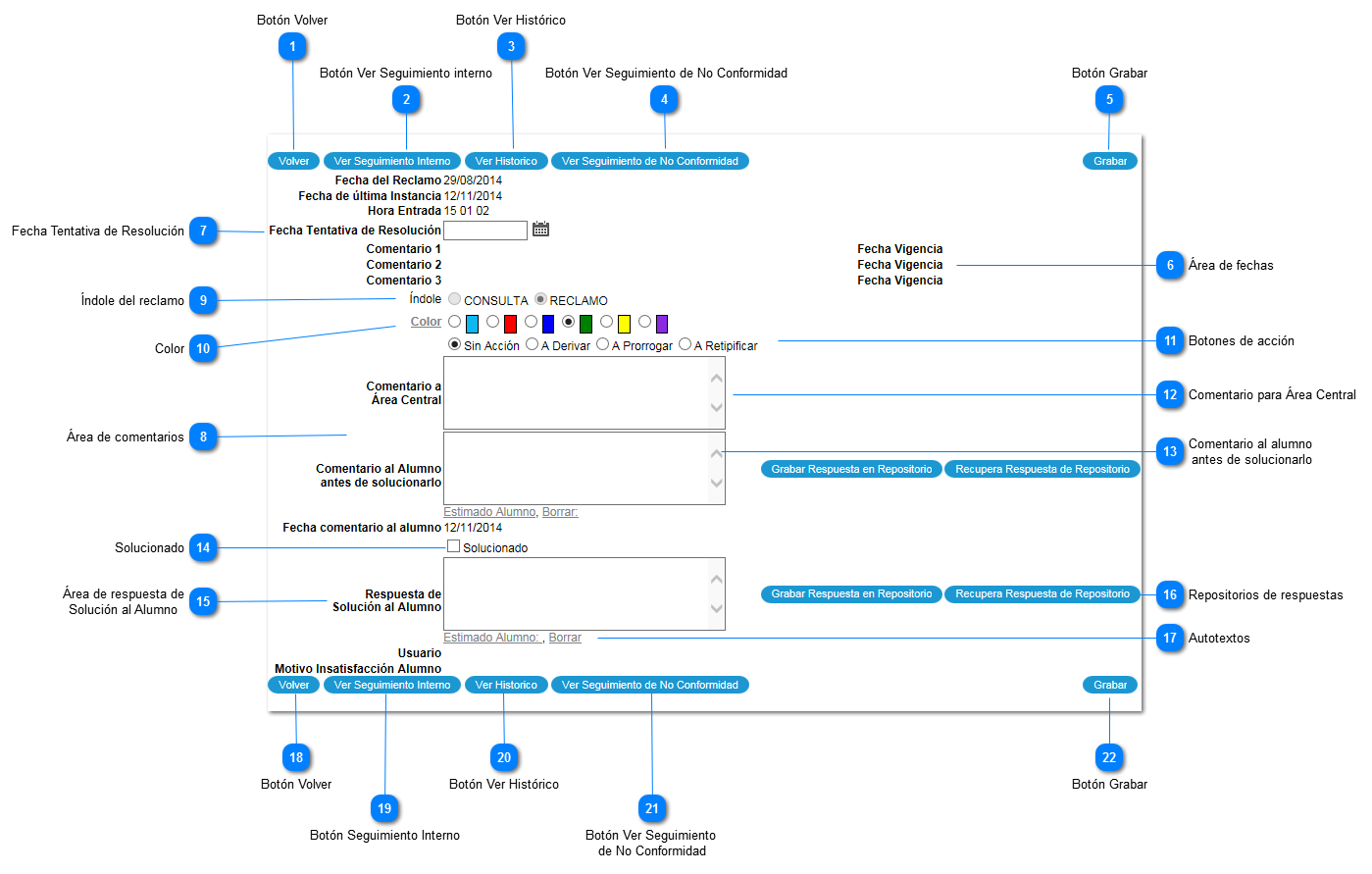The image size is (1372, 874).
Task: Click scroll-down arrow in Respuesta de Solución box
Action: (717, 608)
